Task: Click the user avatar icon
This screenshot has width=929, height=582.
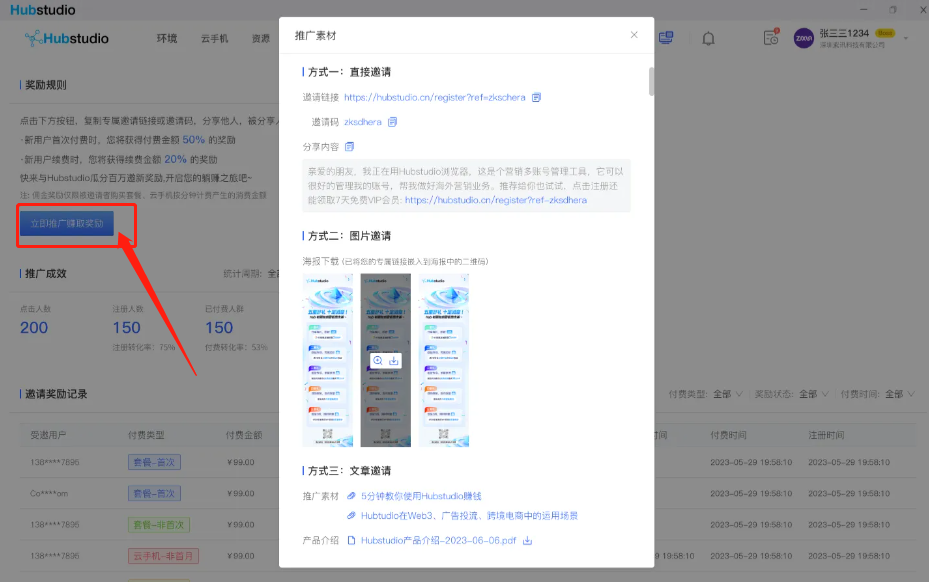Action: pyautogui.click(x=803, y=39)
